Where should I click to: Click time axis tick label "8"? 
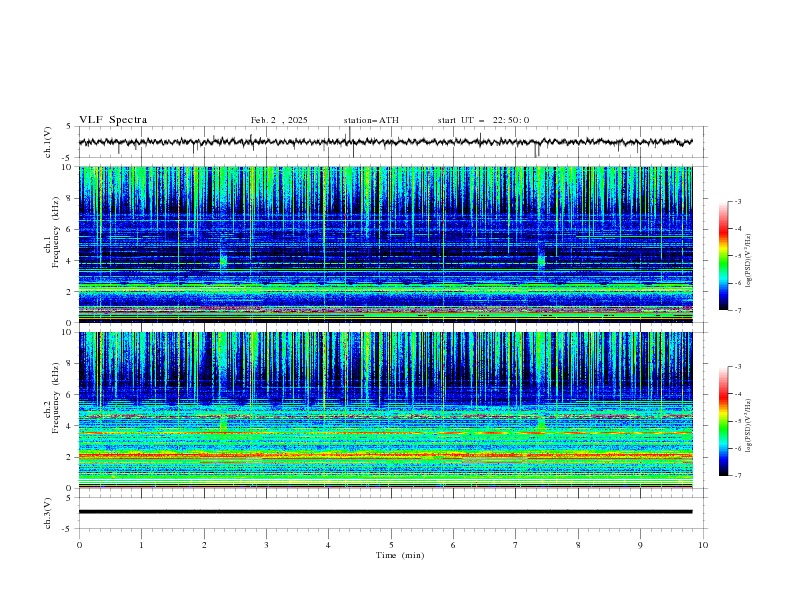point(578,545)
